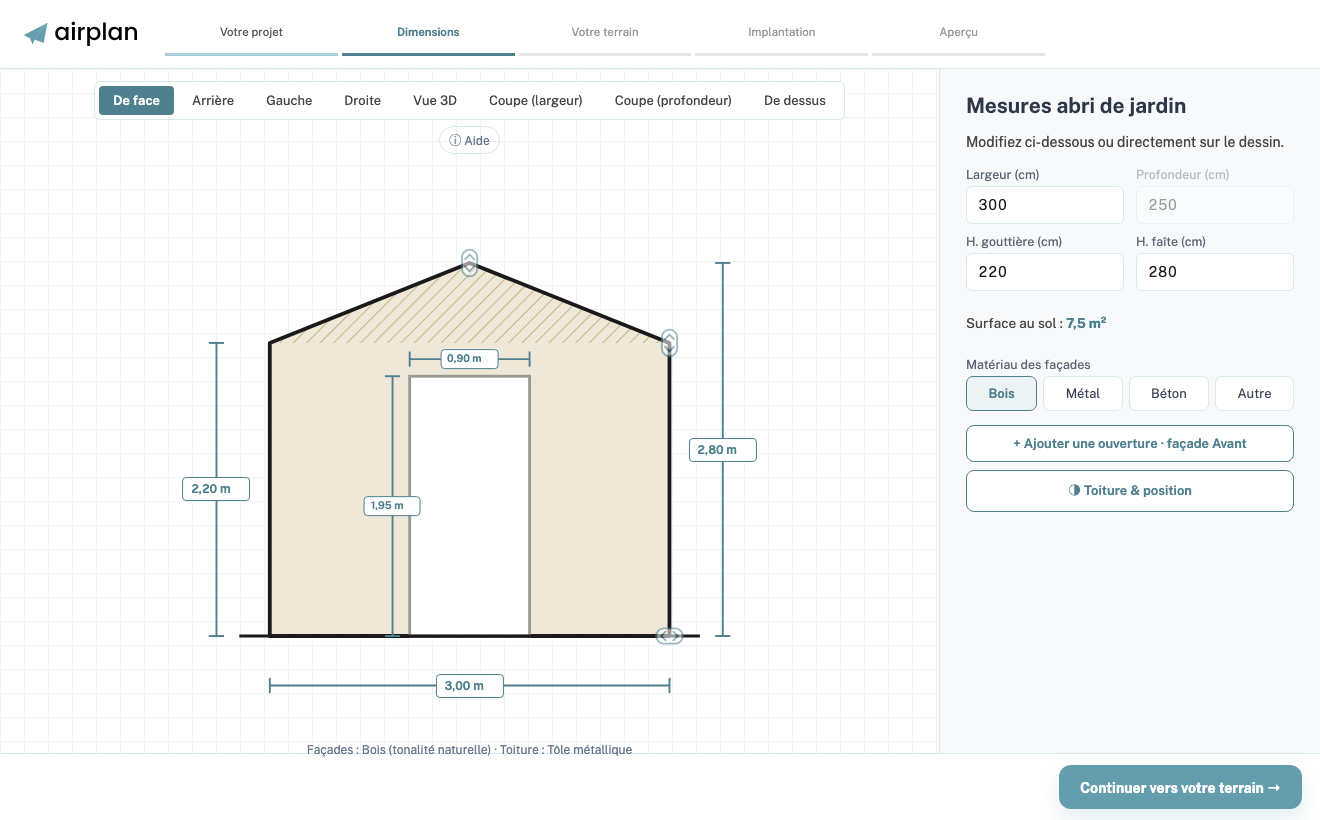Click the Mesures abri de jardin heading
Image resolution: width=1320 pixels, height=820 pixels.
point(1076,106)
